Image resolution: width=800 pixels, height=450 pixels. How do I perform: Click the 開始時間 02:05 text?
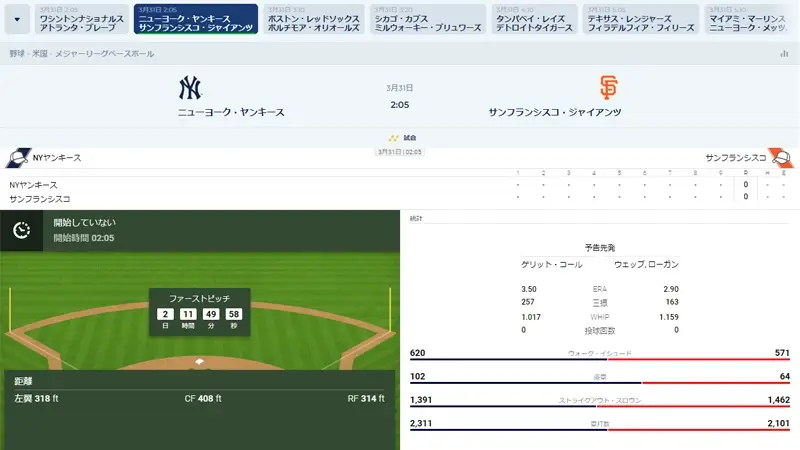(x=84, y=238)
